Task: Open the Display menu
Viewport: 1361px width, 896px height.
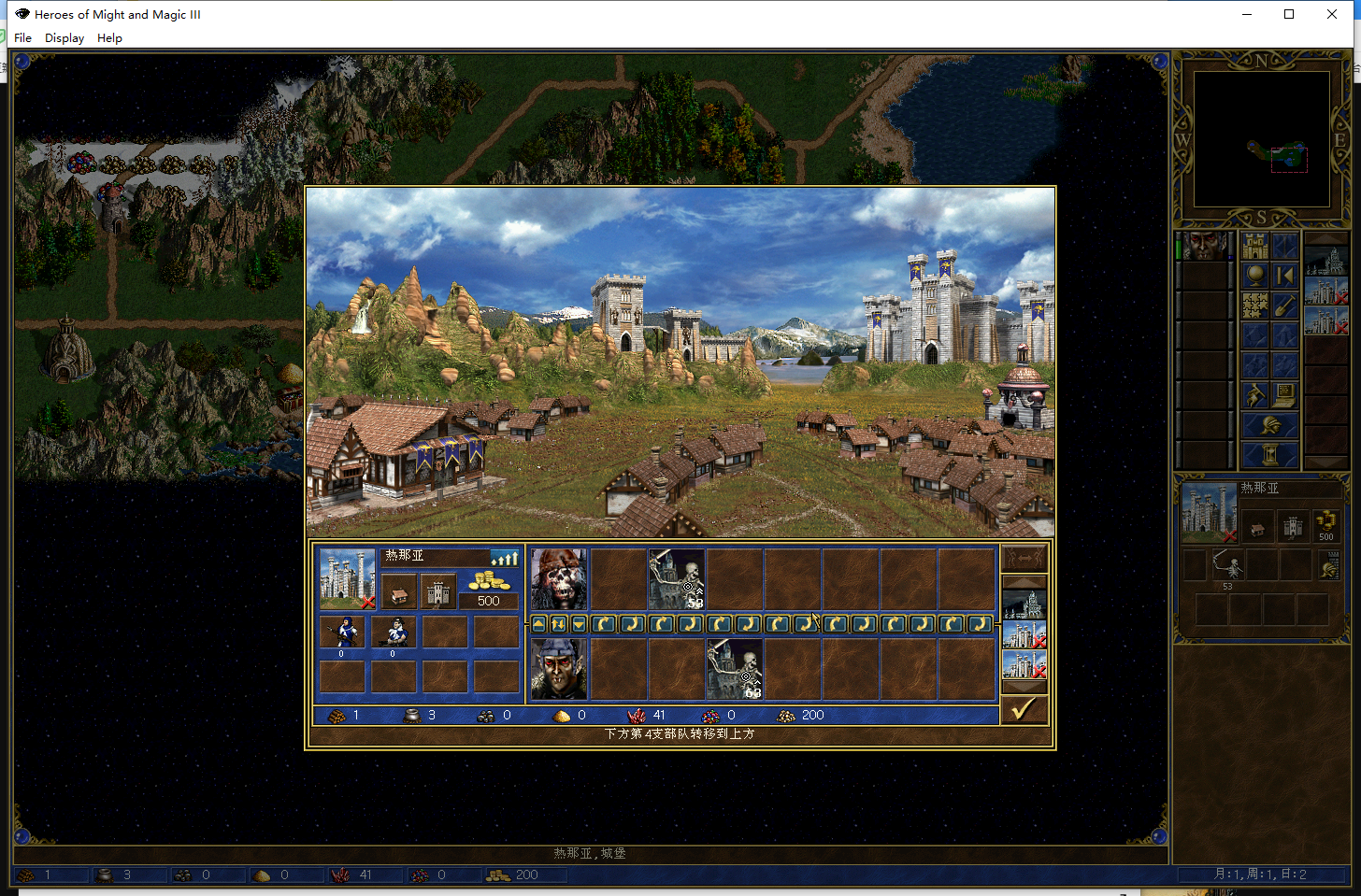Action: 64,38
